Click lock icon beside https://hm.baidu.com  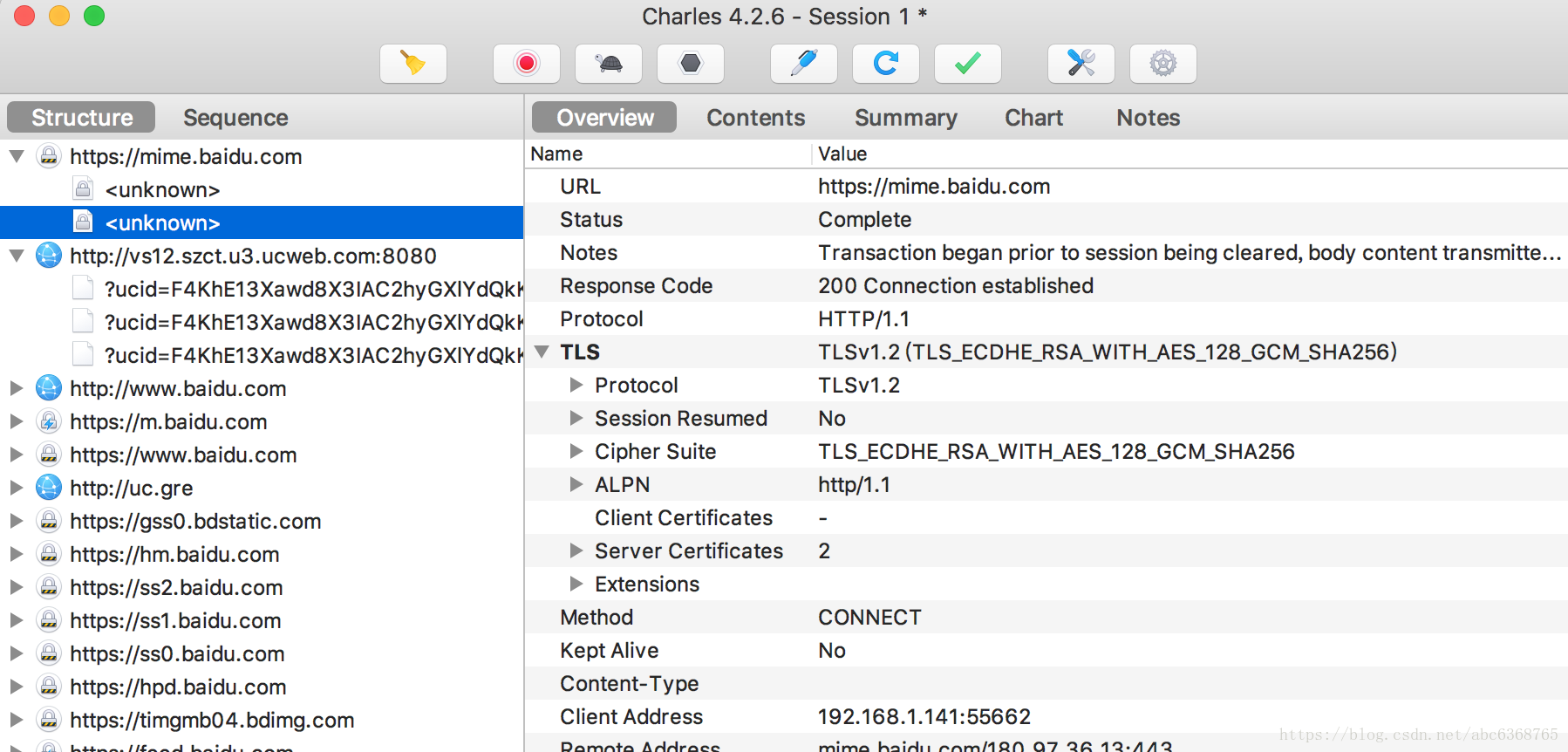(x=49, y=554)
